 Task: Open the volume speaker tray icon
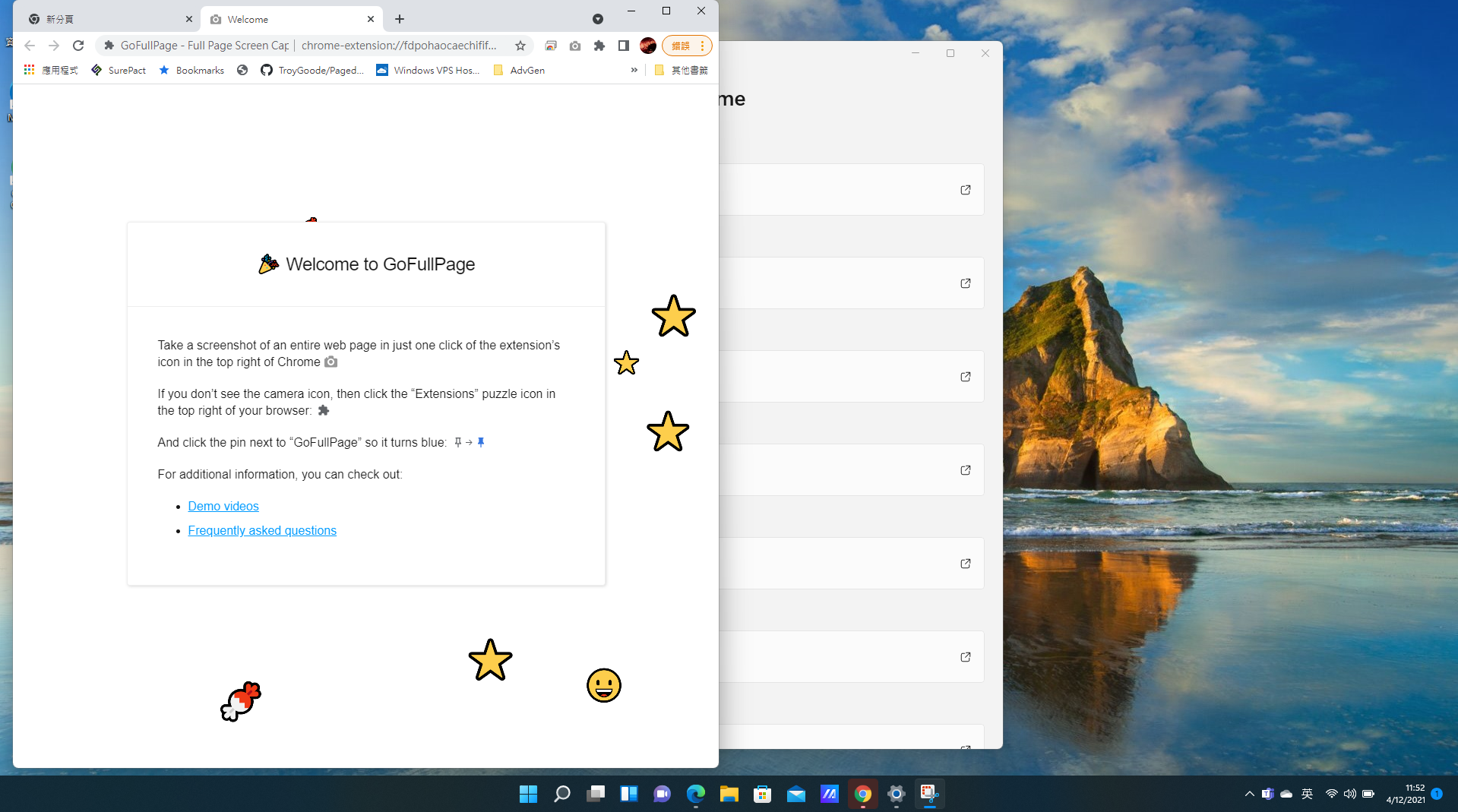(x=1349, y=794)
